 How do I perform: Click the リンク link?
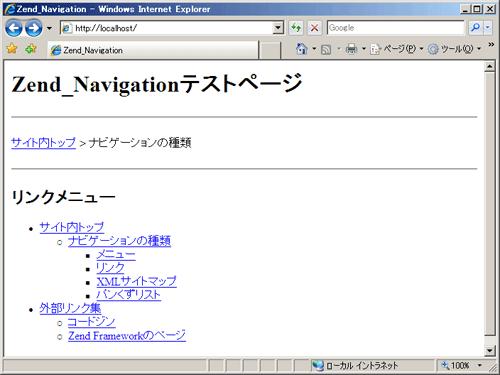coord(110,268)
